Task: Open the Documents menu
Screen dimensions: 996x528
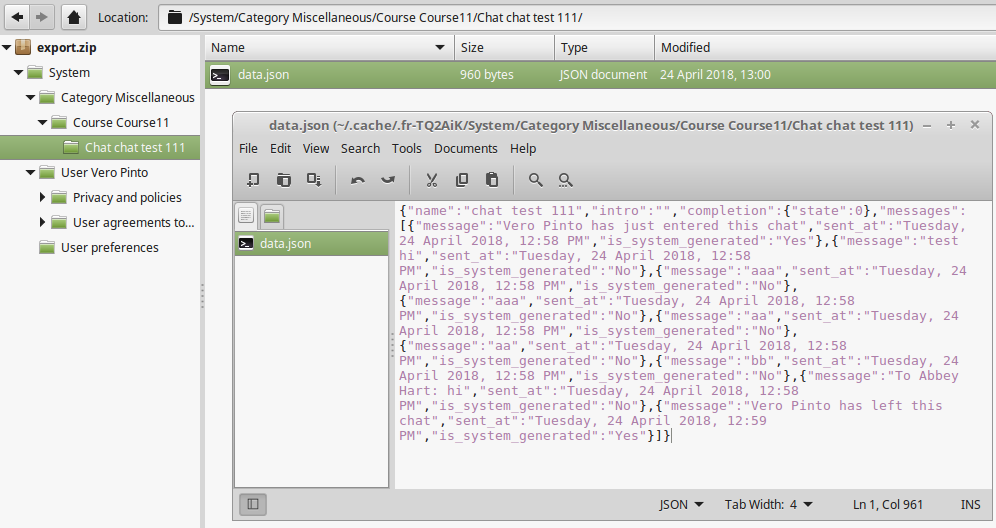Action: pyautogui.click(x=466, y=148)
